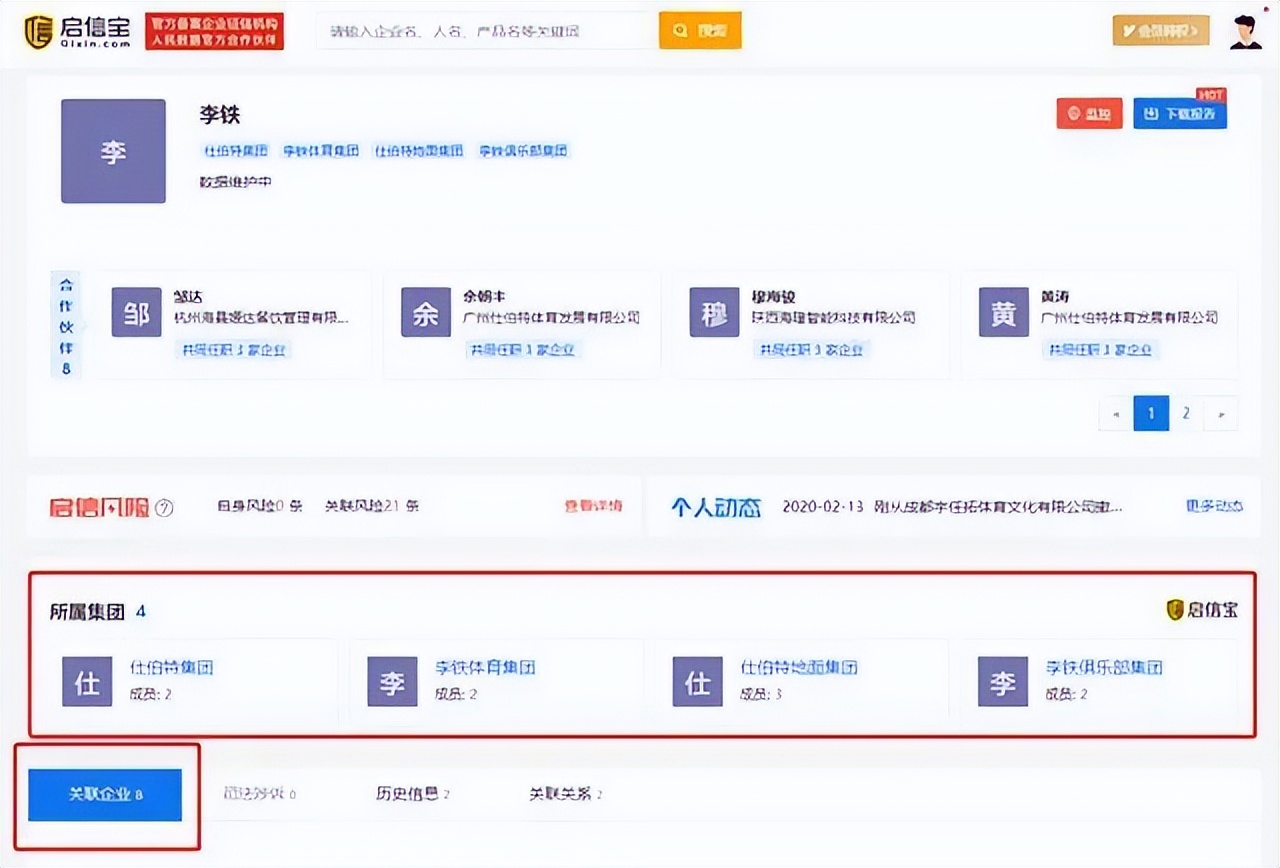Click the 邹 avatar icon for partner 邹达

tap(136, 311)
